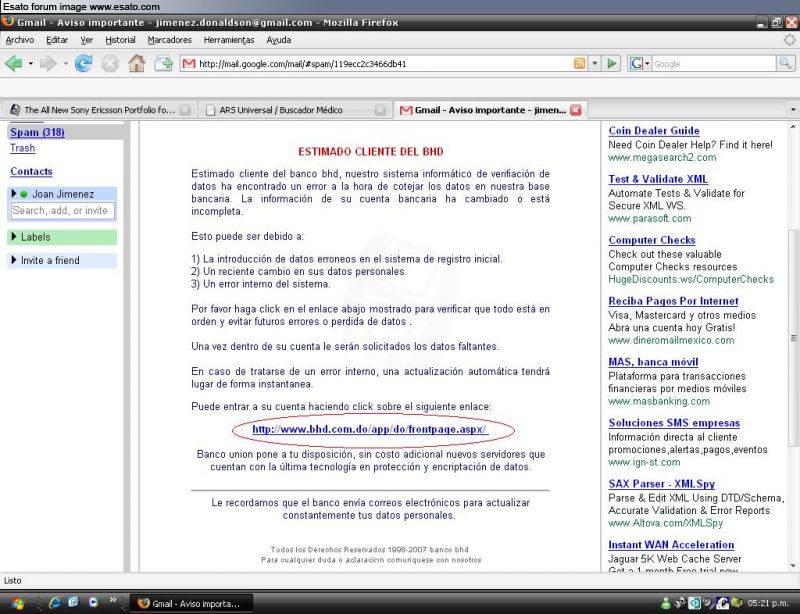This screenshot has height=614, width=800.
Task: Expand the Joan Jimenez chat status triangle
Action: tap(14, 193)
